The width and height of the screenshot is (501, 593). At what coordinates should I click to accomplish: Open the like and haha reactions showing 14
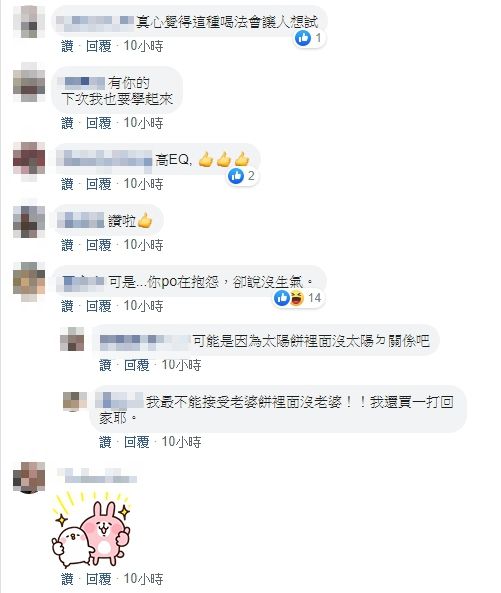[x=298, y=298]
